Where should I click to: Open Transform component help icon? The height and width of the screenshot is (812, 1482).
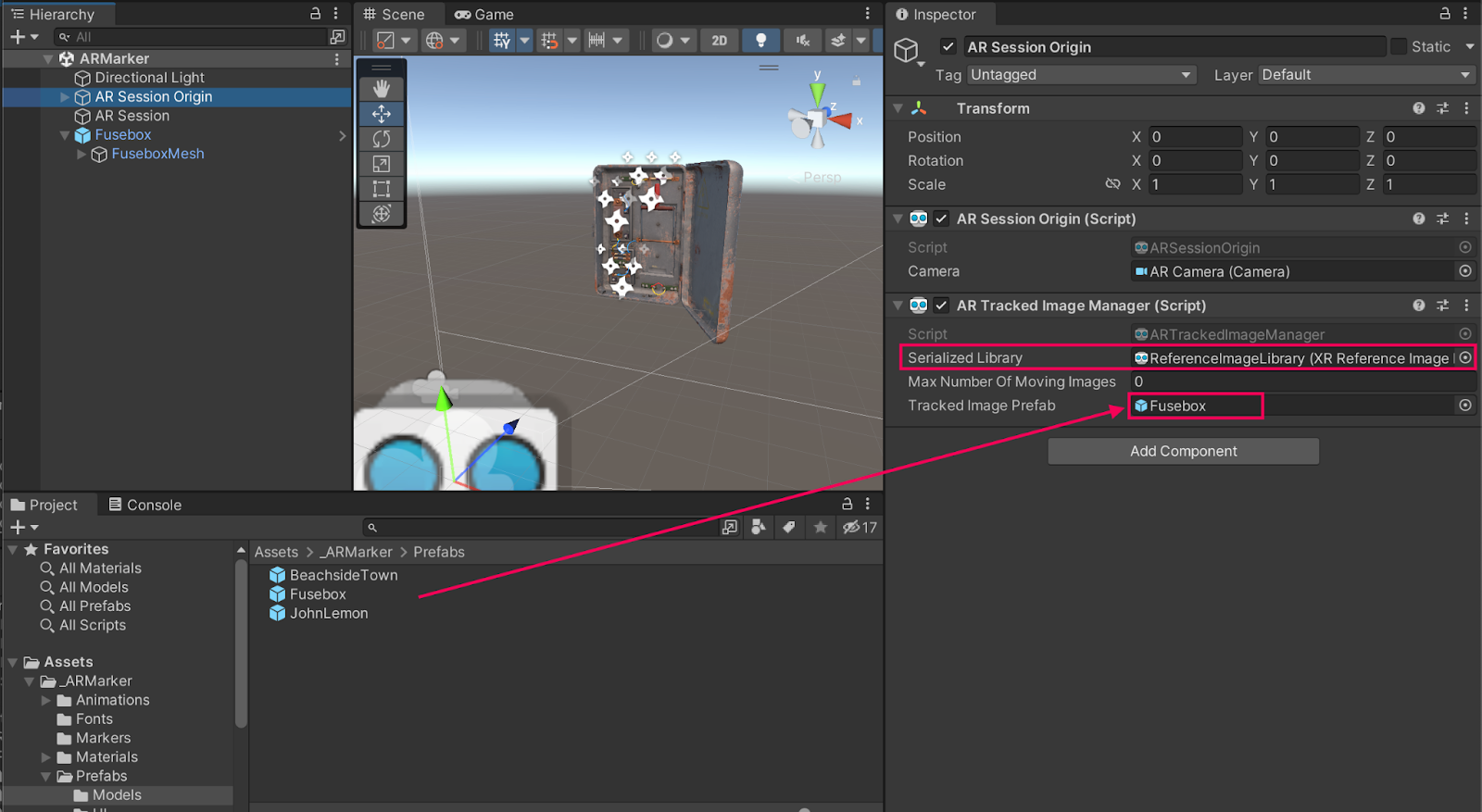tap(1418, 108)
